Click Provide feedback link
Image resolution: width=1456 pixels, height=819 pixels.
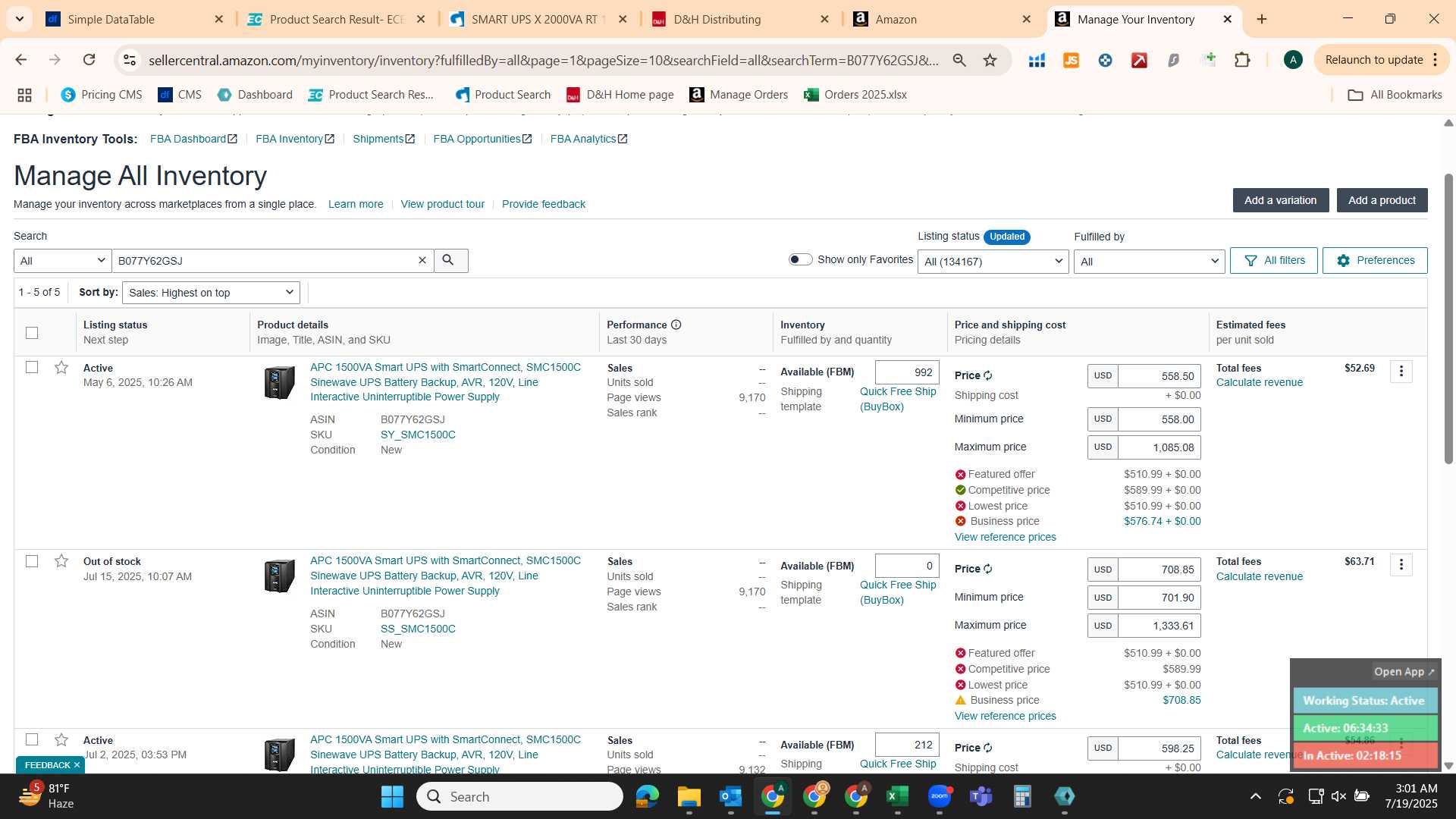coord(543,204)
